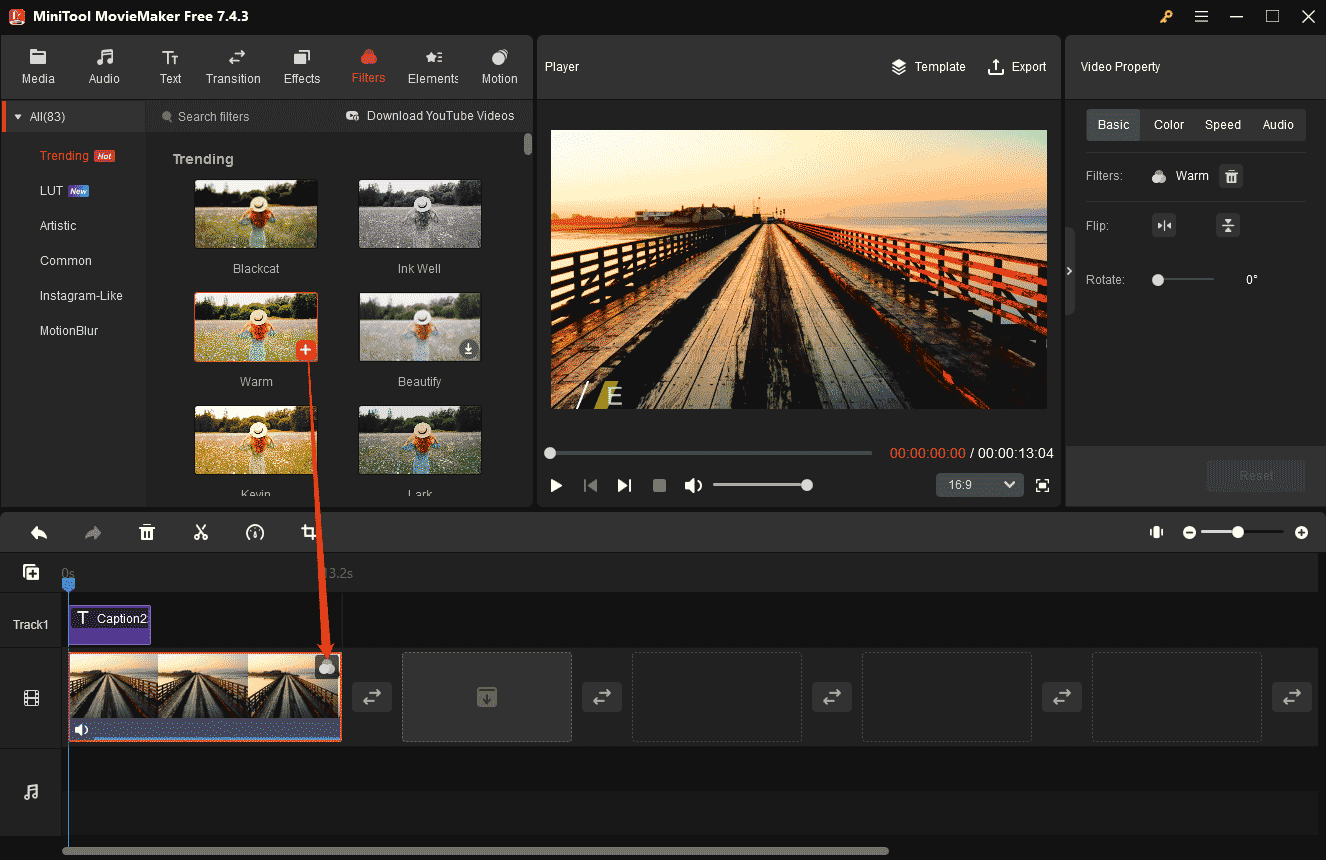Toggle auto snapping on timeline
This screenshot has width=1326, height=860.
coord(1157,532)
